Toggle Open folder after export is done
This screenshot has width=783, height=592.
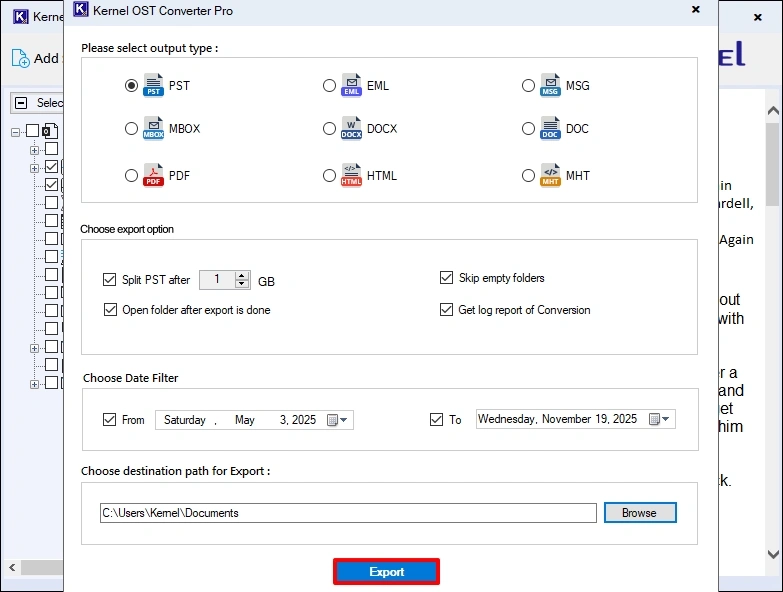coord(110,309)
